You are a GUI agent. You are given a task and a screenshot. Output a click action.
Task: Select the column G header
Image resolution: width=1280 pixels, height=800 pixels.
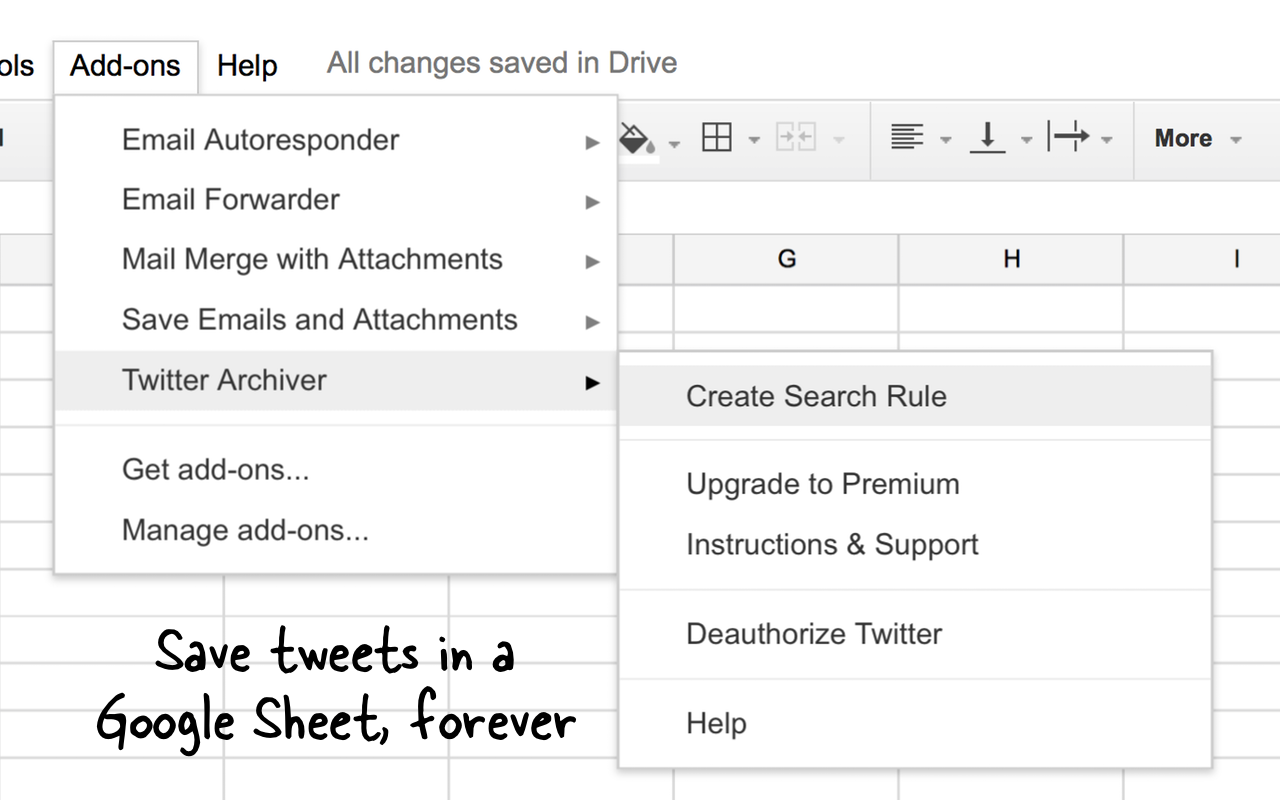(x=786, y=259)
